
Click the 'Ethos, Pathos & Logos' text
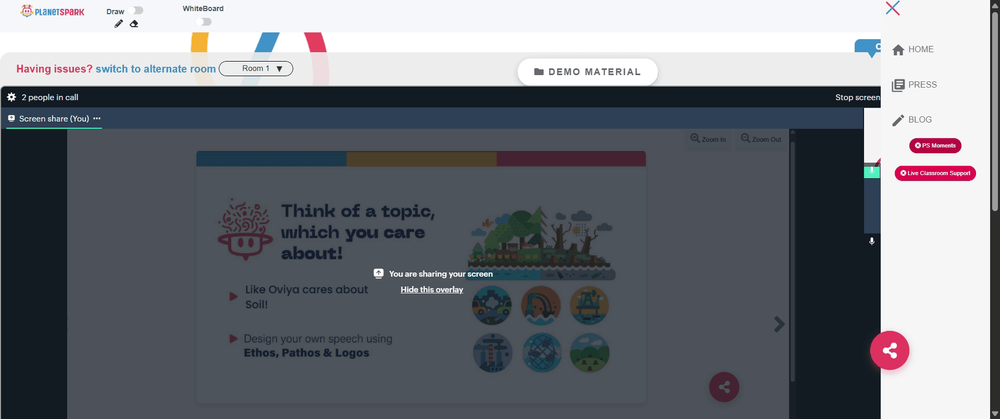pos(307,353)
